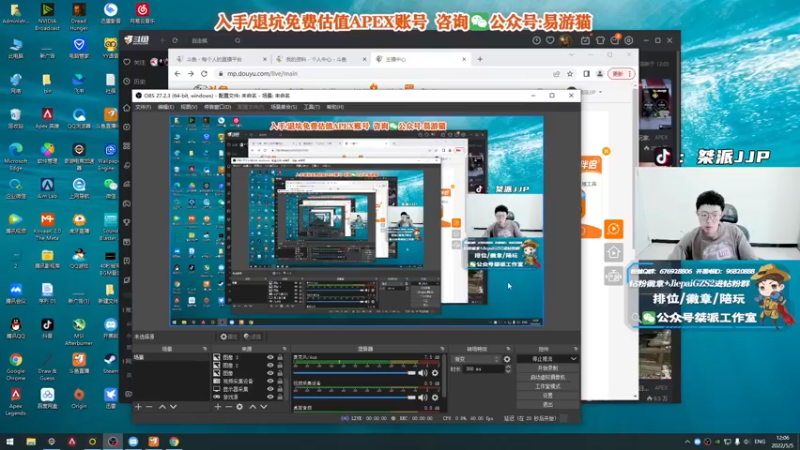Toggle lock on 图像 3 source
This screenshot has height=450, width=800.
click(x=280, y=358)
